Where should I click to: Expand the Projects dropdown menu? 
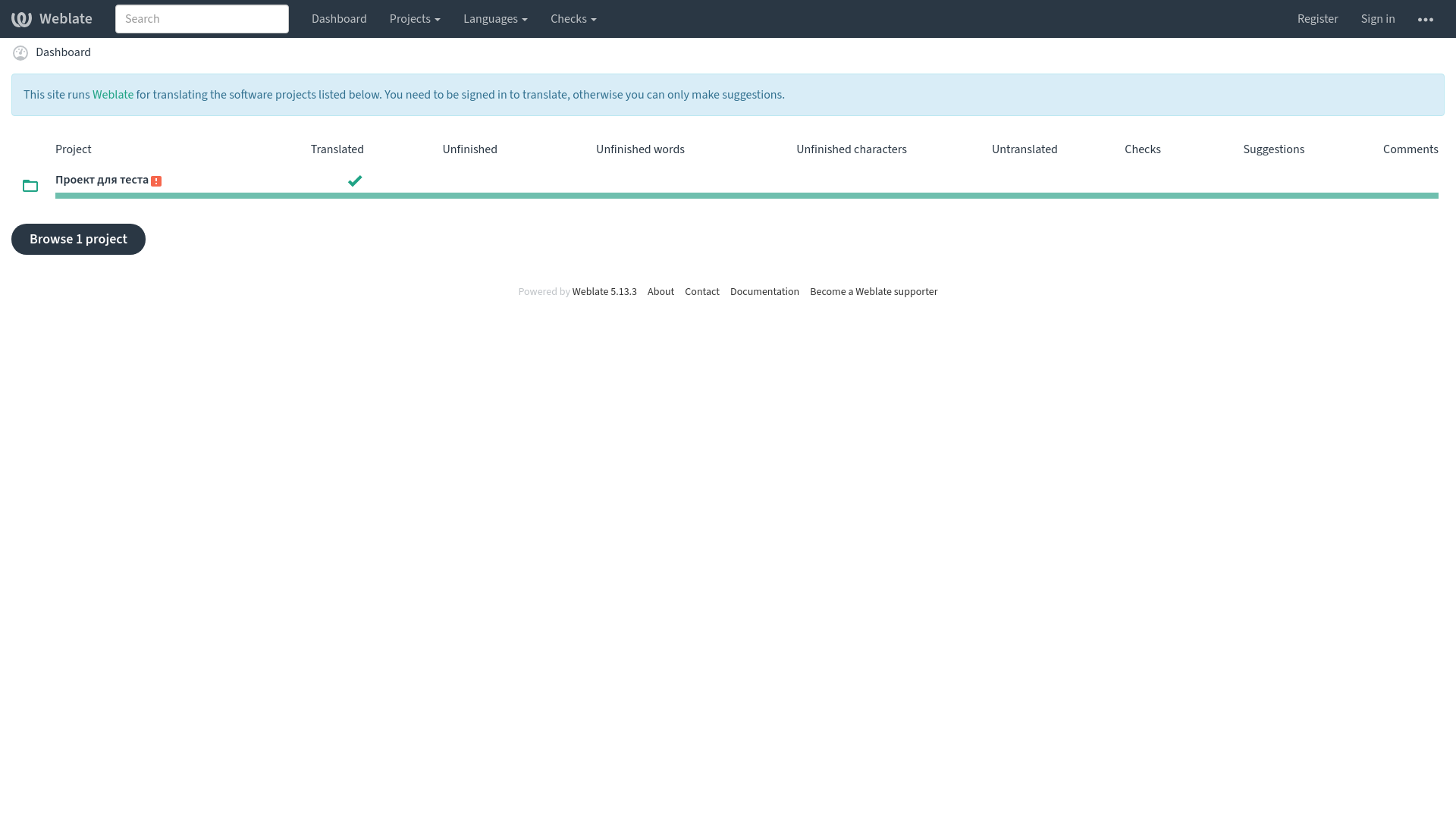click(415, 19)
